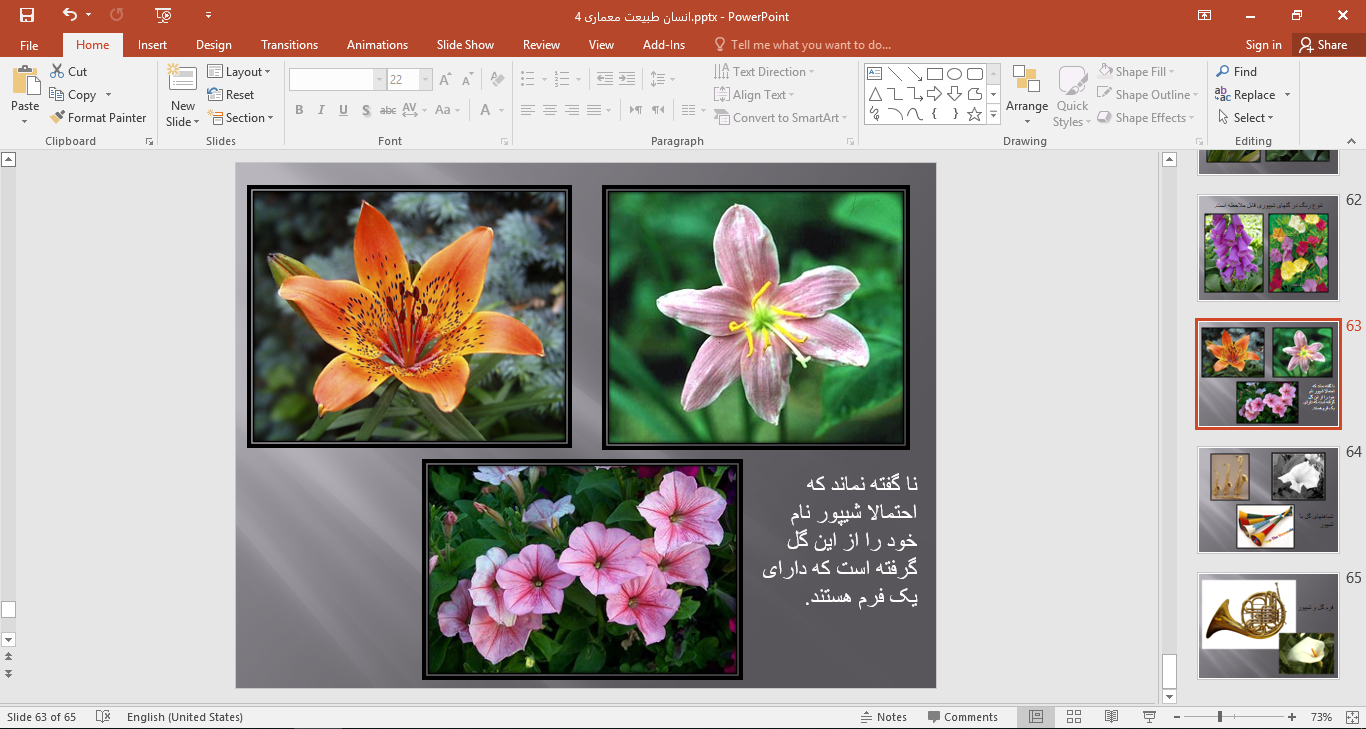
Task: Choose the Left Brace shape
Action: 934,114
